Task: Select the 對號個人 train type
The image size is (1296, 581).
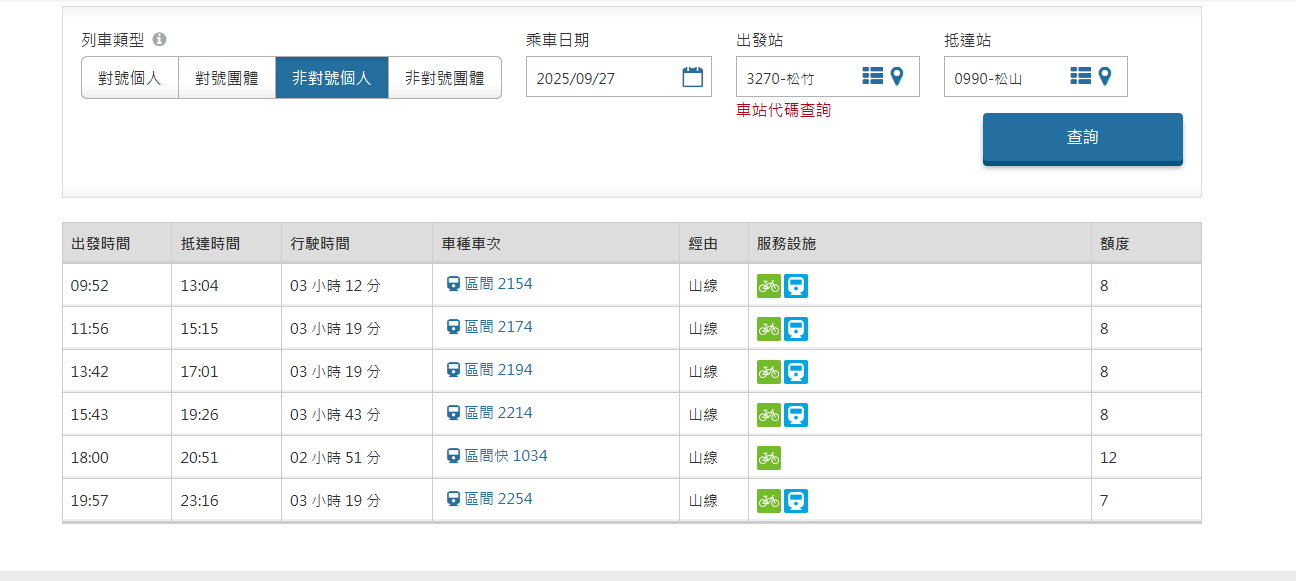Action: (130, 78)
